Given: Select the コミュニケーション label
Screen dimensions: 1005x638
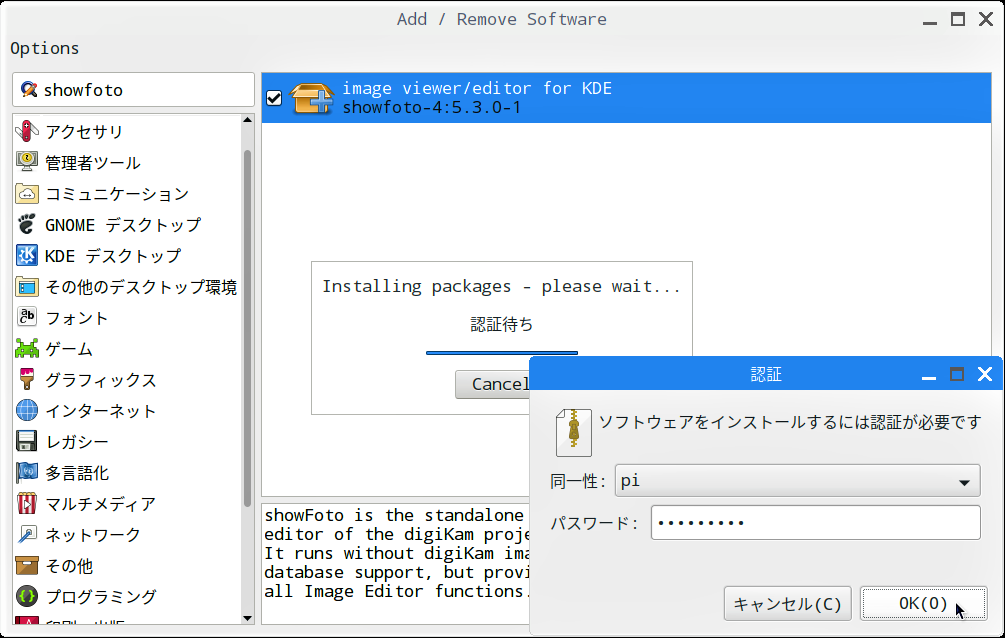Looking at the screenshot, I should (x=117, y=194).
